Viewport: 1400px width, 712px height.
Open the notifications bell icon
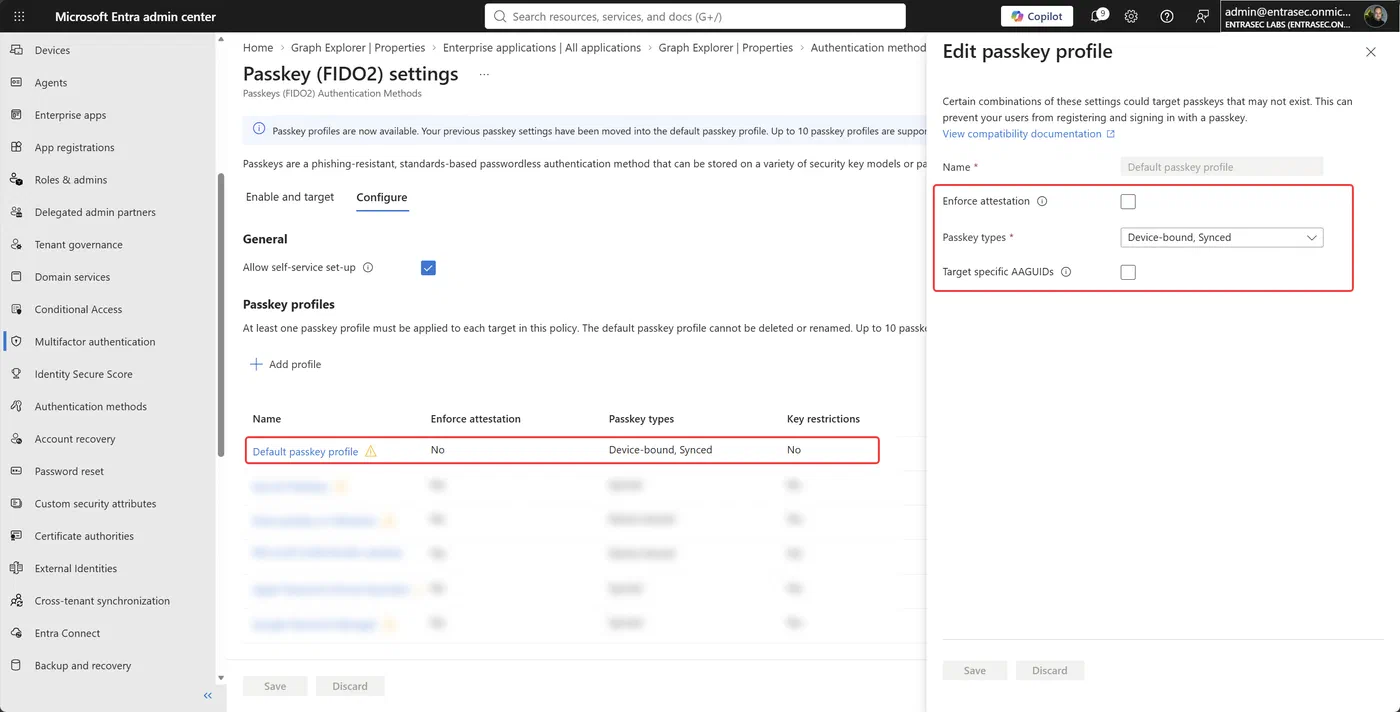[1097, 16]
